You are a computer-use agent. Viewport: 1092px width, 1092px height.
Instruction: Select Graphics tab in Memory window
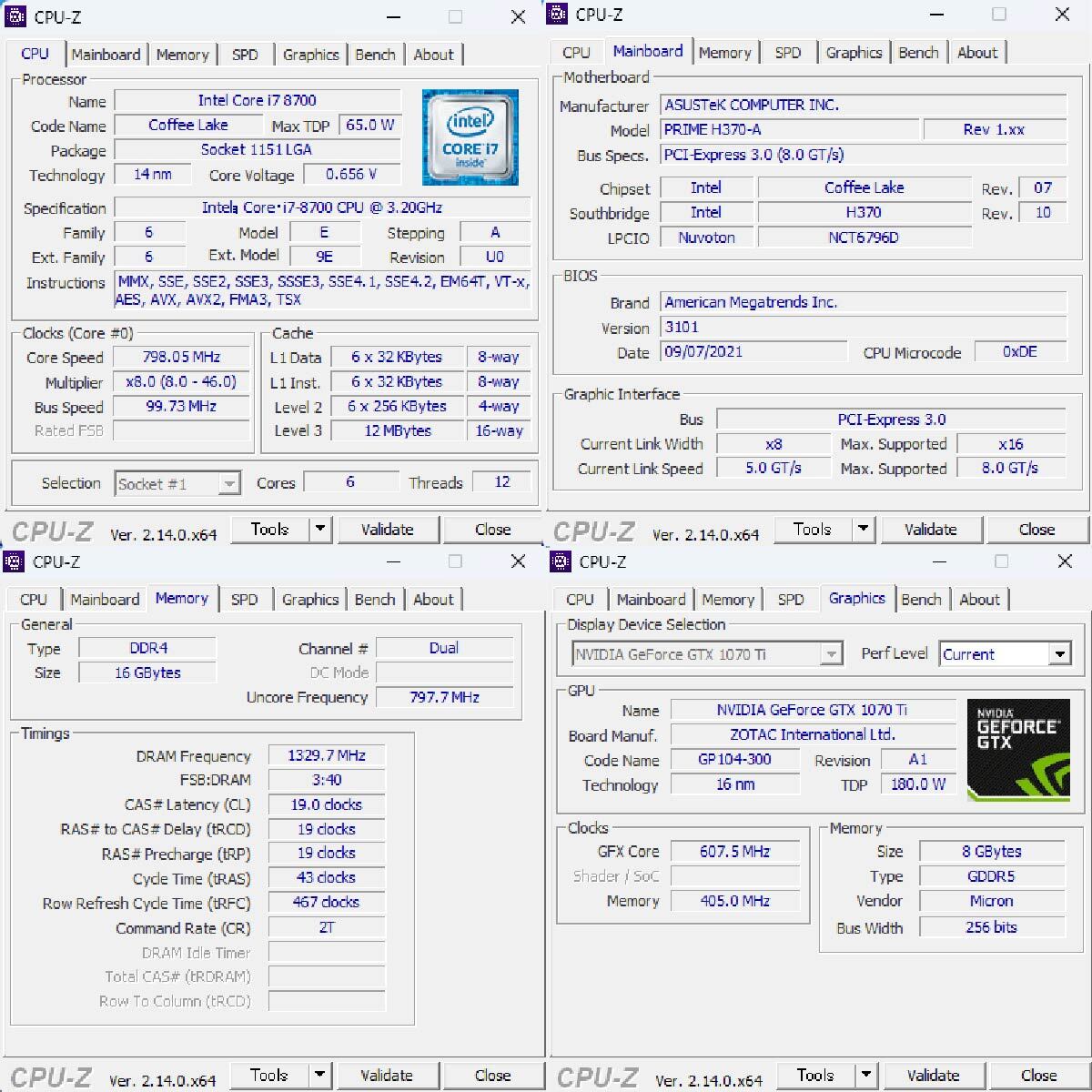pyautogui.click(x=310, y=600)
